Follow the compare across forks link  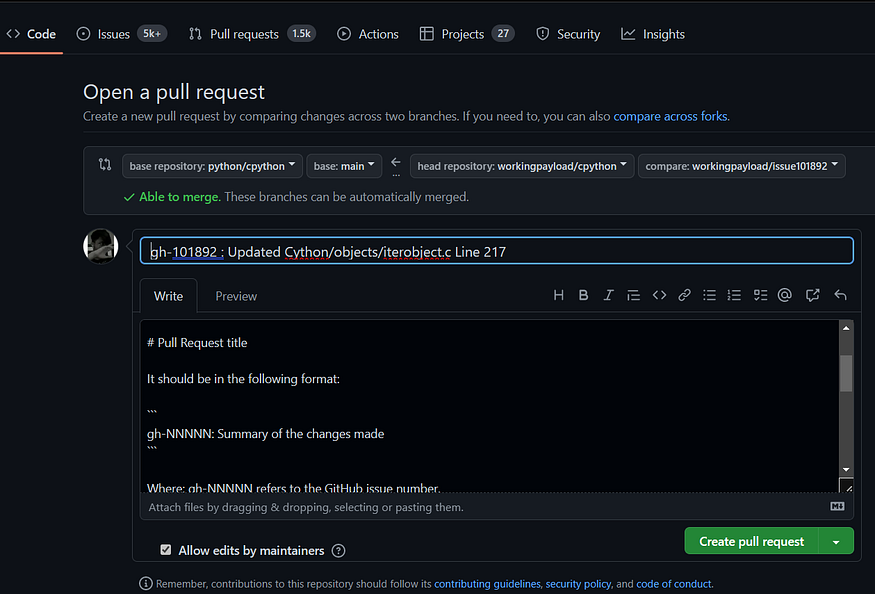point(670,116)
